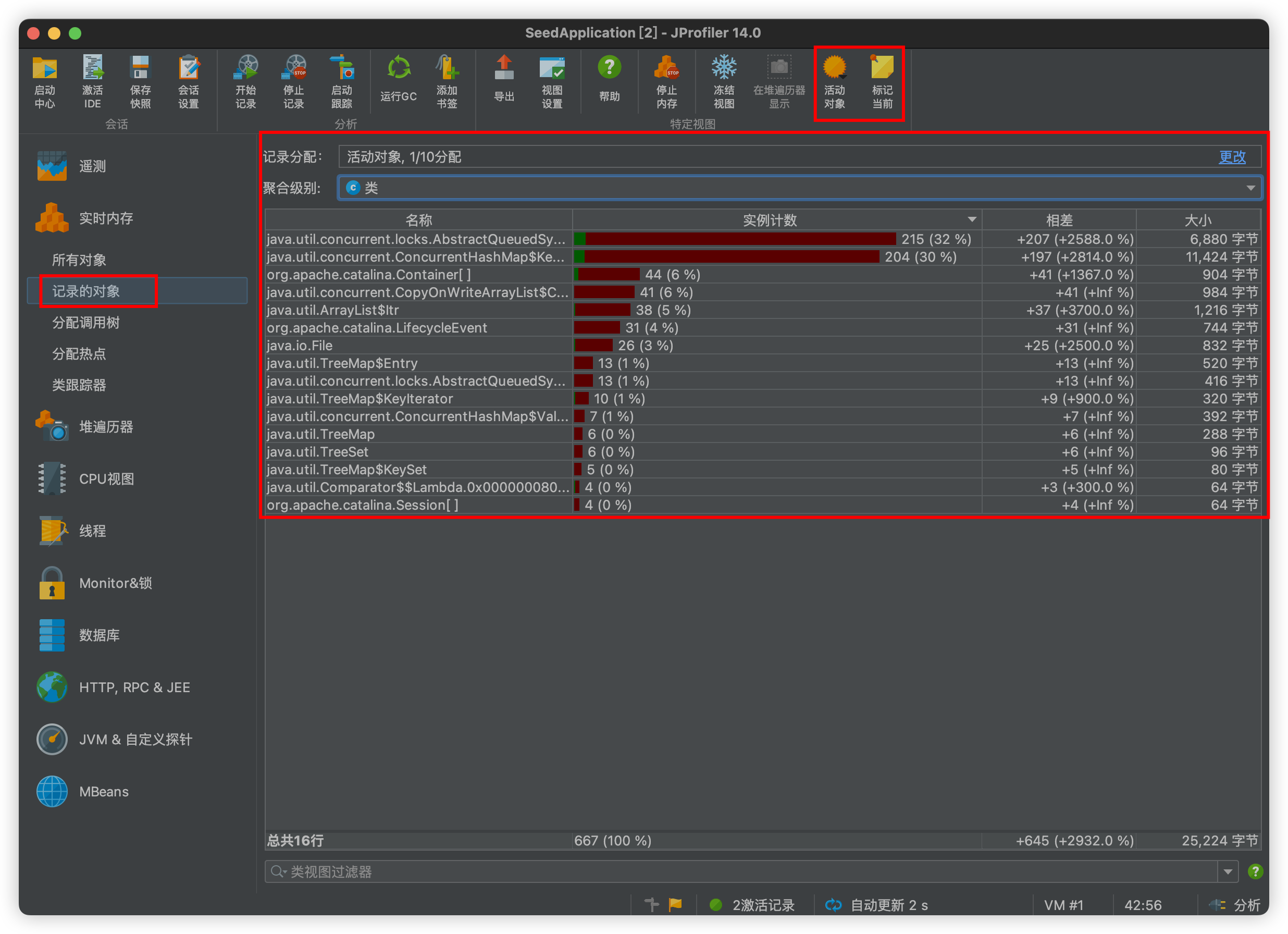The image size is (1288, 934).
Task: Click the 42:56 timer in status bar
Action: click(x=1143, y=905)
